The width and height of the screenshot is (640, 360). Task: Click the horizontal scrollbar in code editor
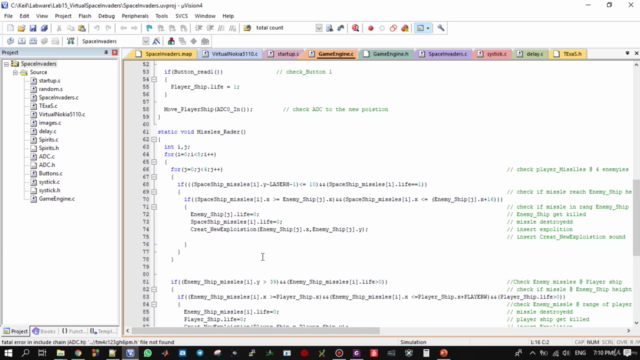point(256,331)
